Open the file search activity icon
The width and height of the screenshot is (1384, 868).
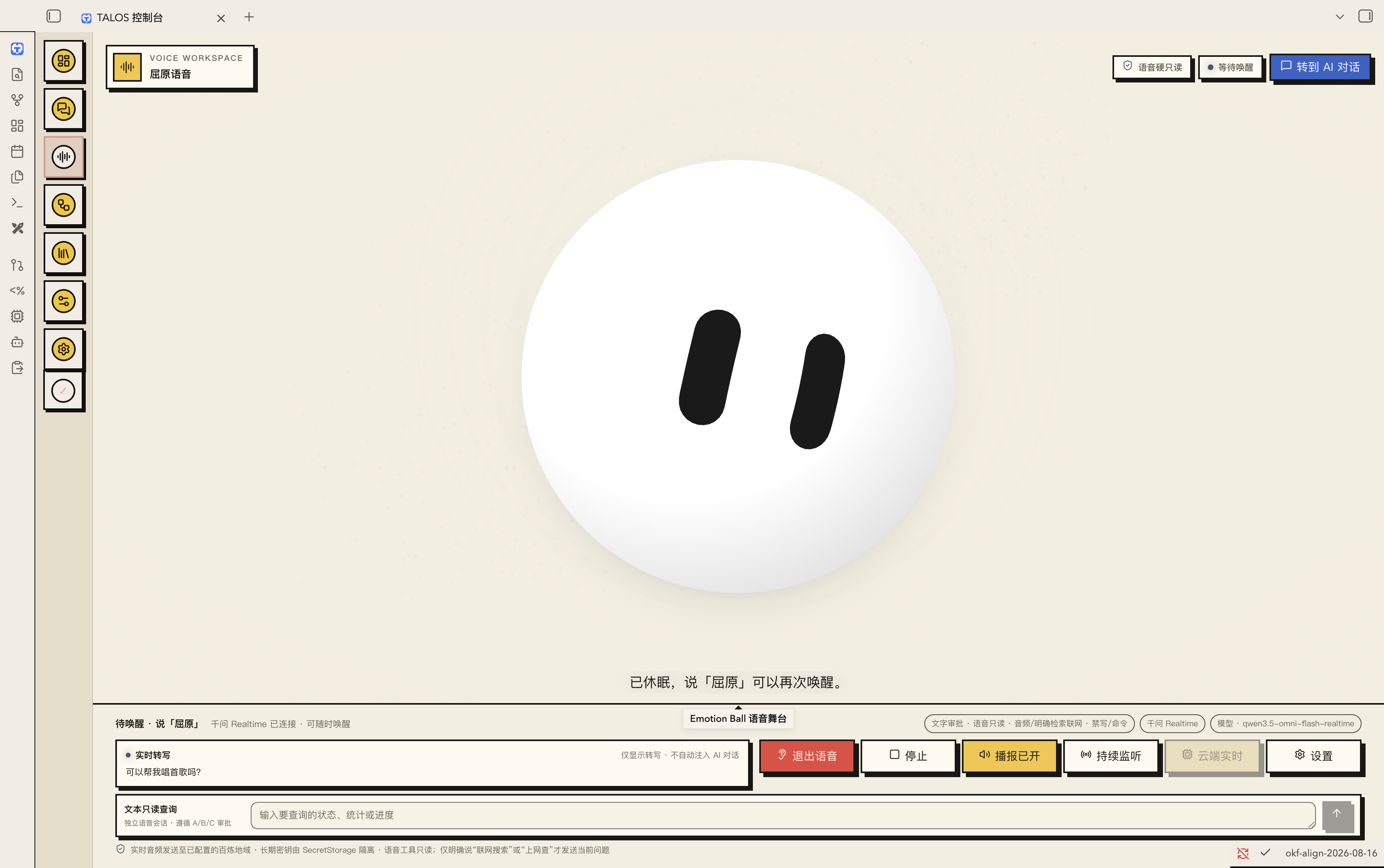coord(17,74)
